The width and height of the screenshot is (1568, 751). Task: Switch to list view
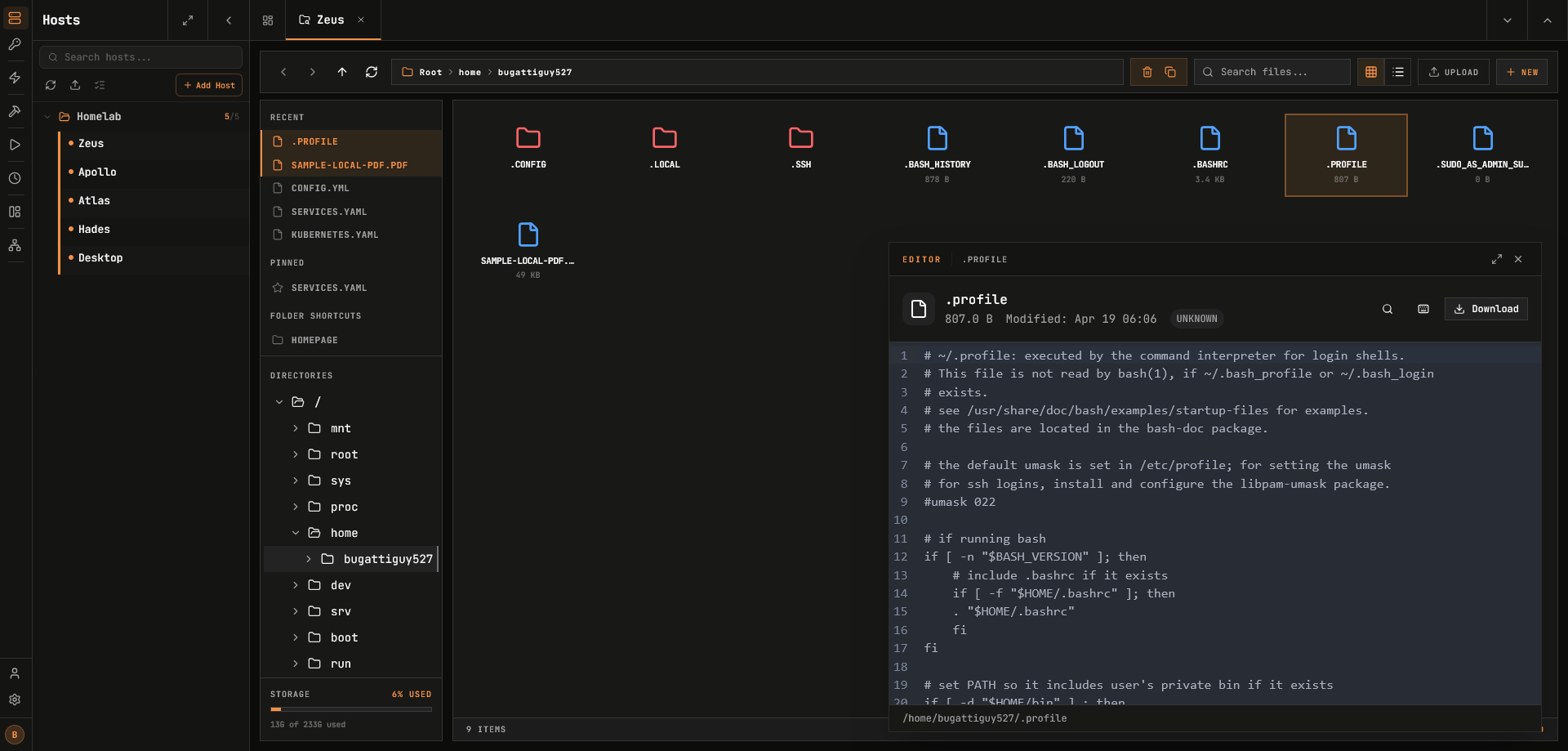click(x=1398, y=72)
